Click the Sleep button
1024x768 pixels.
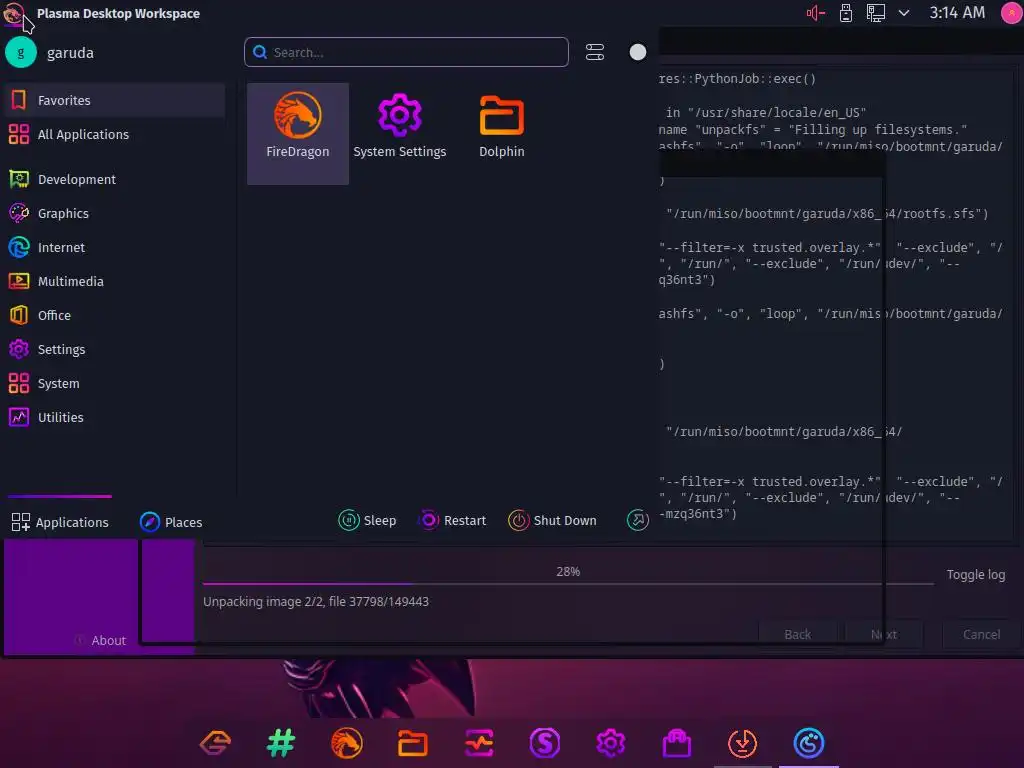point(367,520)
